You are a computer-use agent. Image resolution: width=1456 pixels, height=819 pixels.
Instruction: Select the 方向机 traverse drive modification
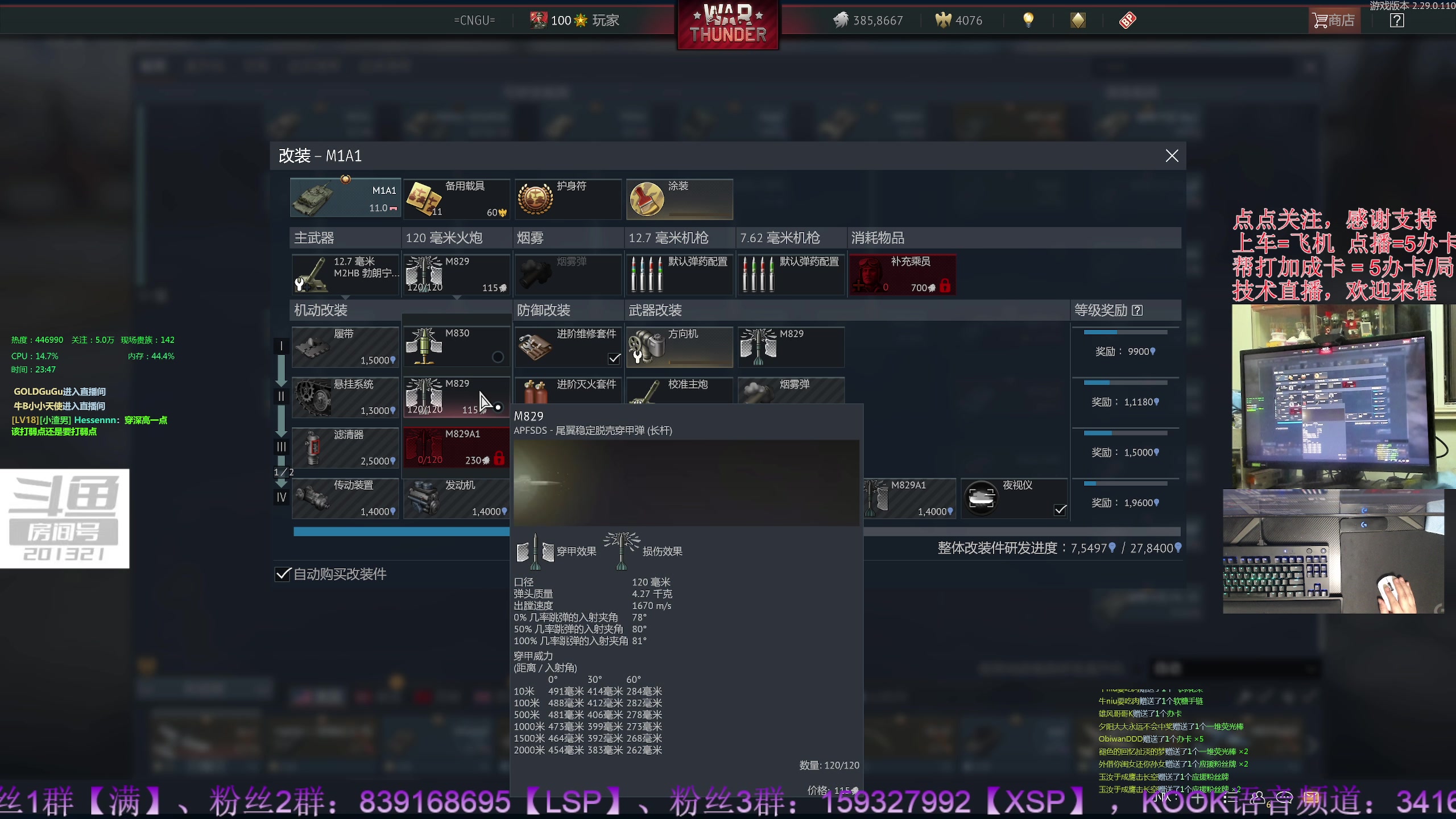point(679,346)
